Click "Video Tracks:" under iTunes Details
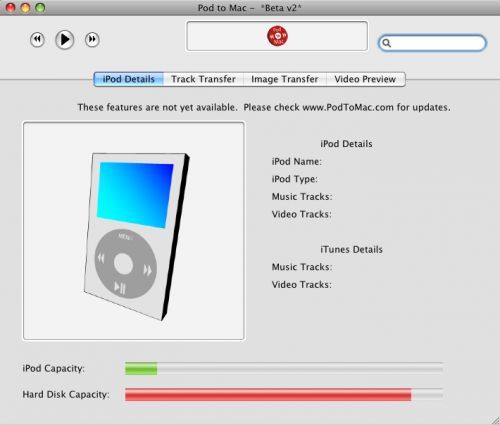Viewport: 500px width, 425px height. [x=302, y=285]
